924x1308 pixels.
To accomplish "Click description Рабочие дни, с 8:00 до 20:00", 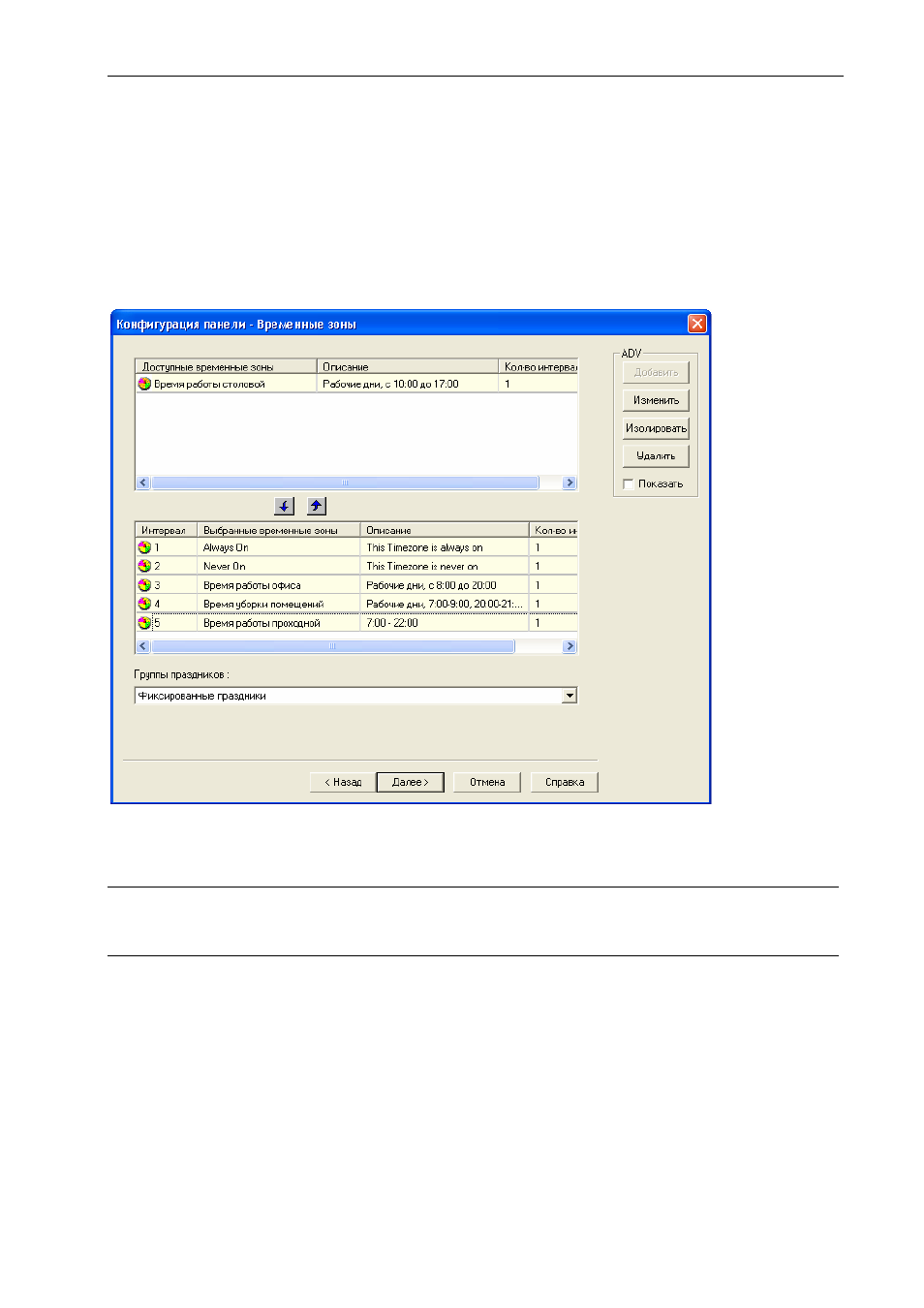I will (x=431, y=585).
